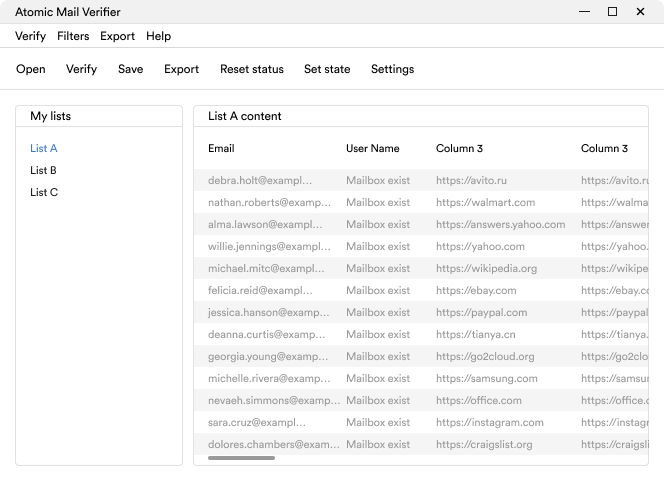The image size is (664, 481).
Task: Click Export in the toolbar
Action: coord(181,69)
